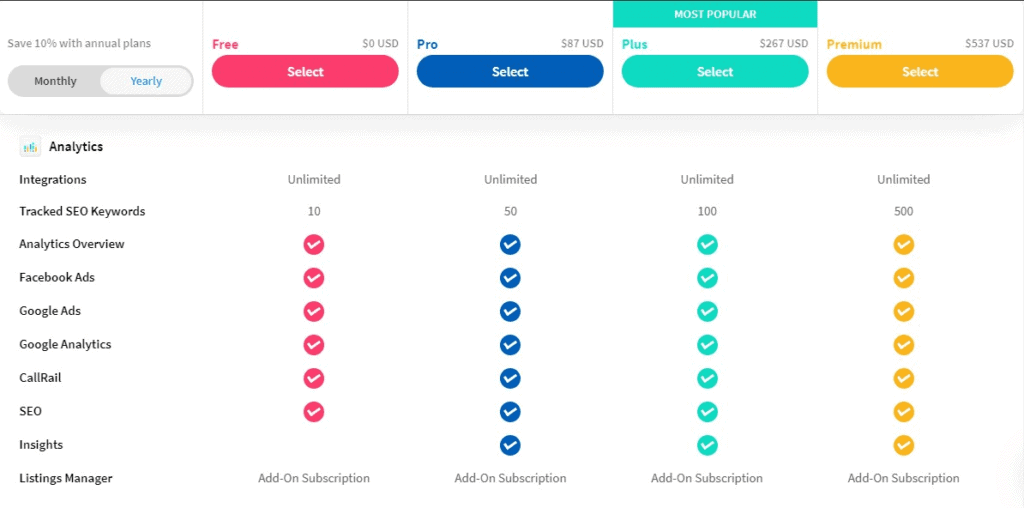
Task: Click Pro plan Insights checkmark icon
Action: [x=510, y=445]
